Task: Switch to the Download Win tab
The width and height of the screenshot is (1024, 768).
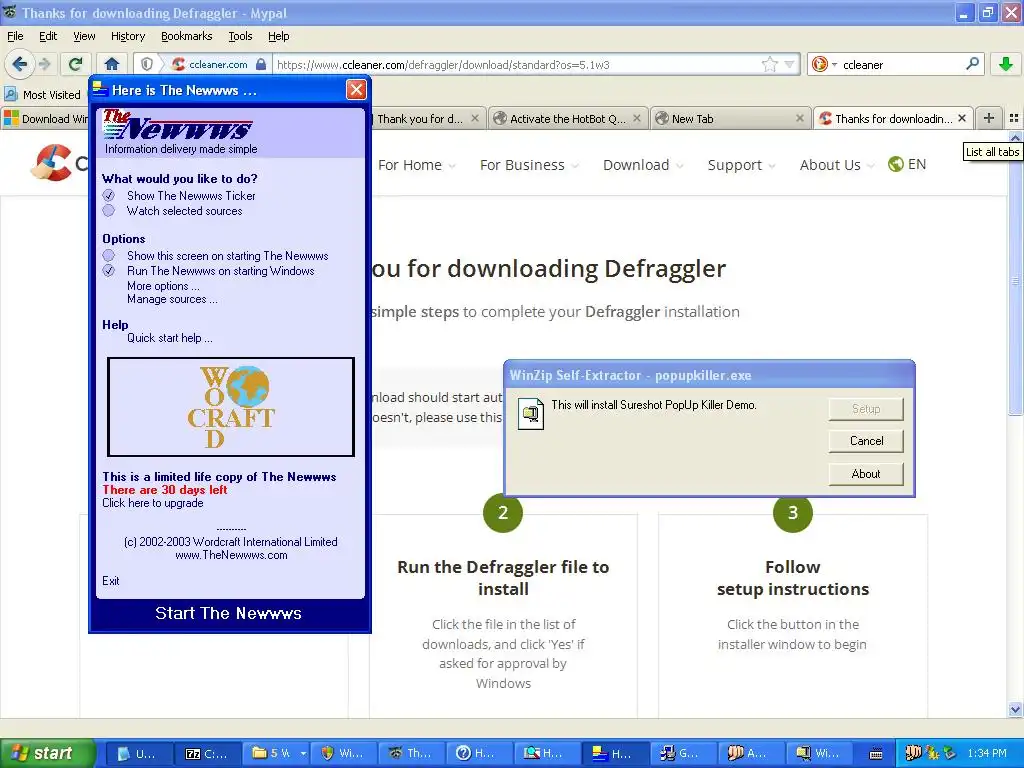Action: 46,119
